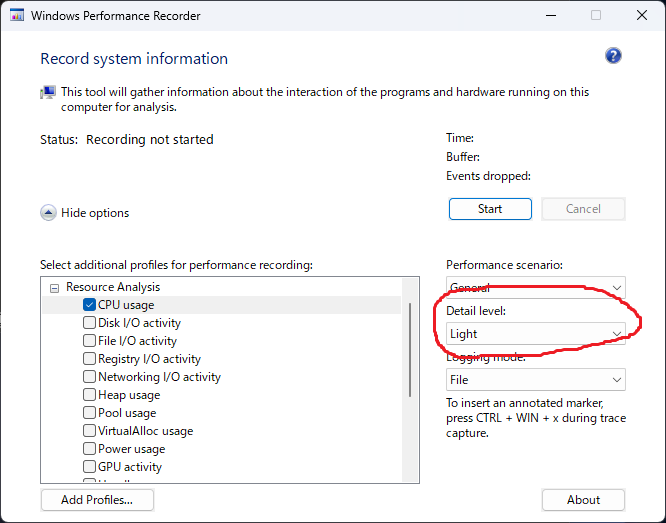The image size is (666, 523).
Task: Click the Add Profiles... button
Action: pyautogui.click(x=97, y=500)
